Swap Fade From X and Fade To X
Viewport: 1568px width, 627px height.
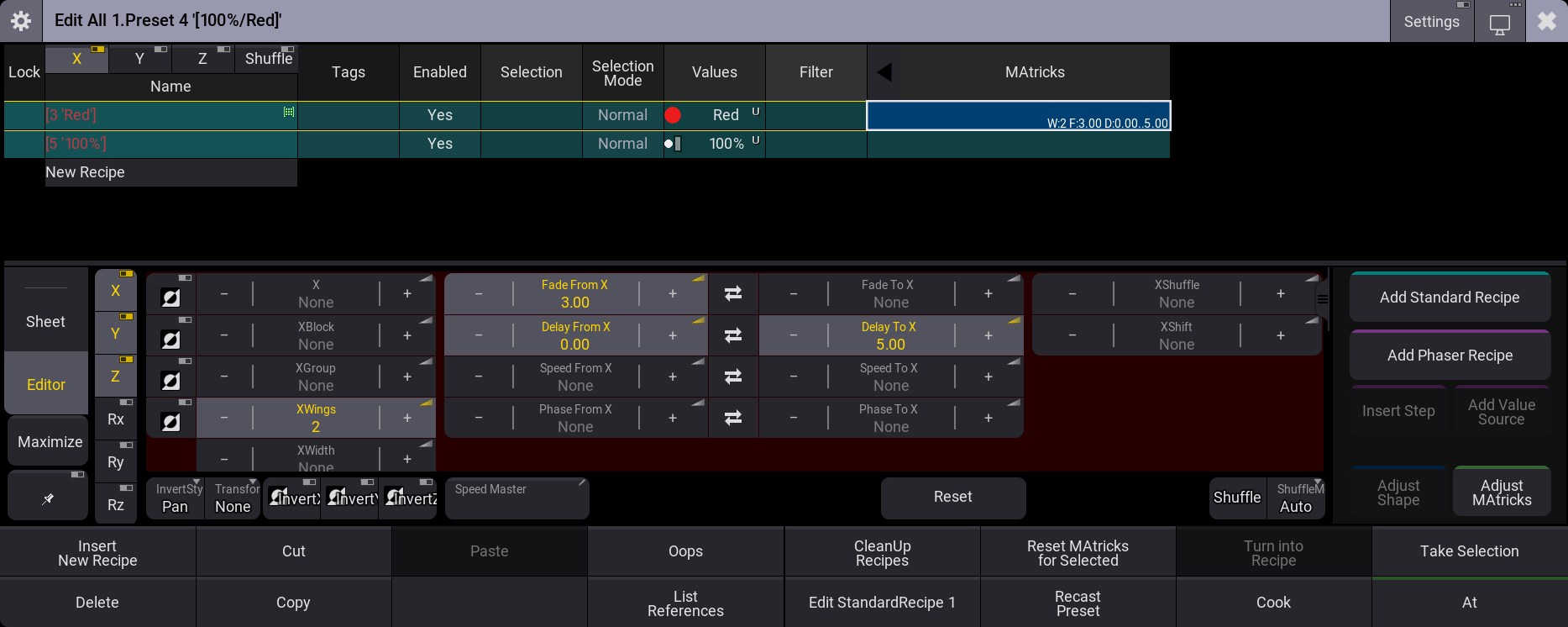point(733,293)
